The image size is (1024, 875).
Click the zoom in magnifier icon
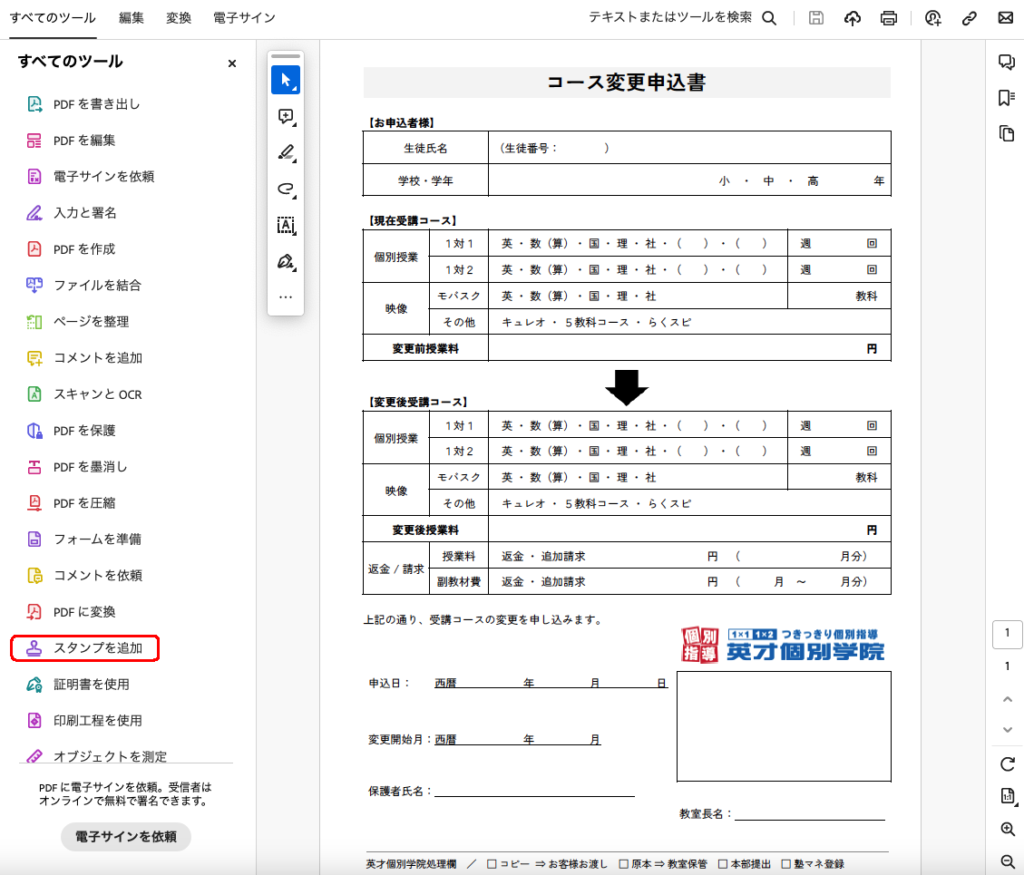pos(1007,829)
